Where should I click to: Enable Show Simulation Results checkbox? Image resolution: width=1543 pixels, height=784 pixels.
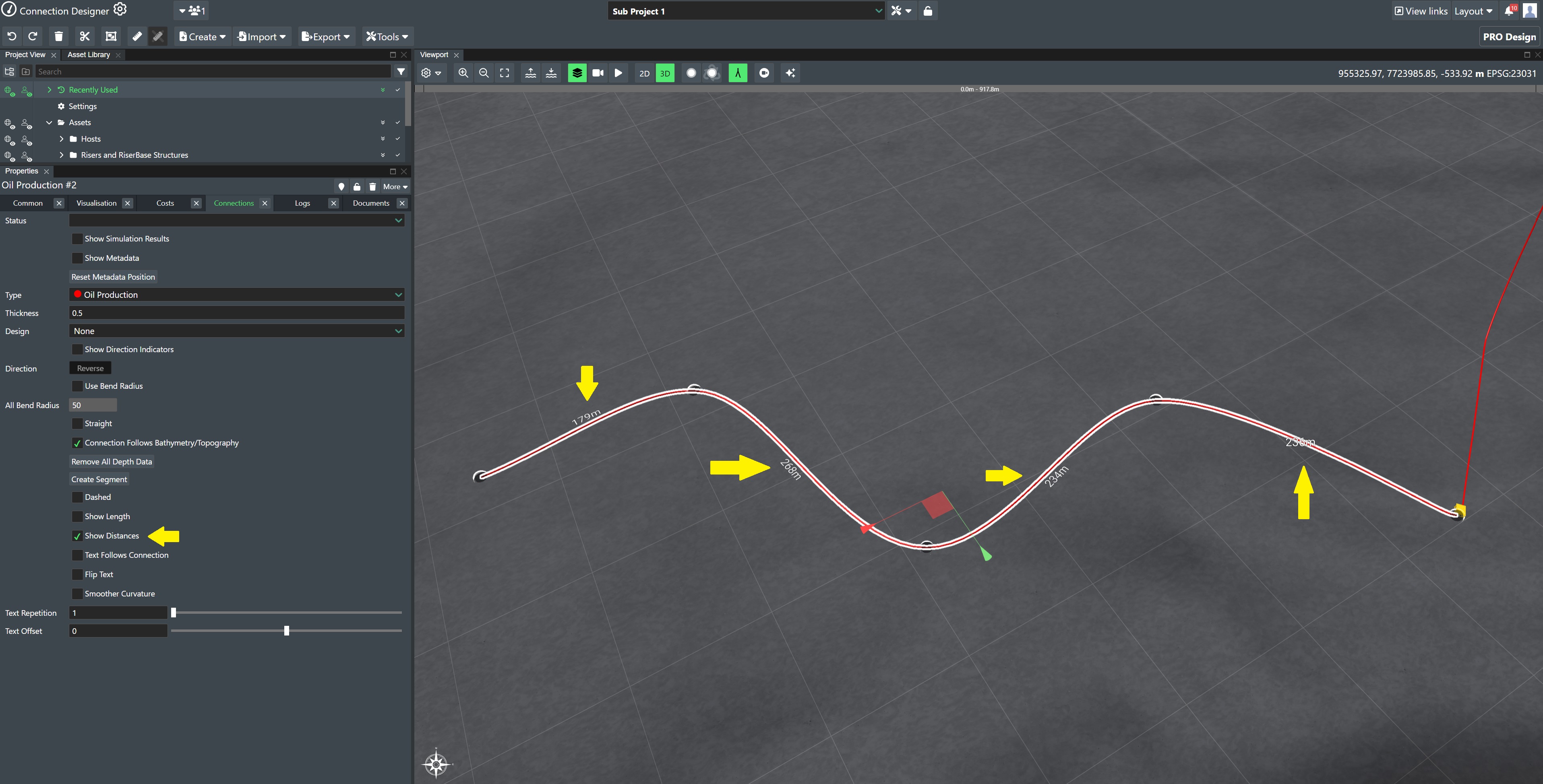77,239
